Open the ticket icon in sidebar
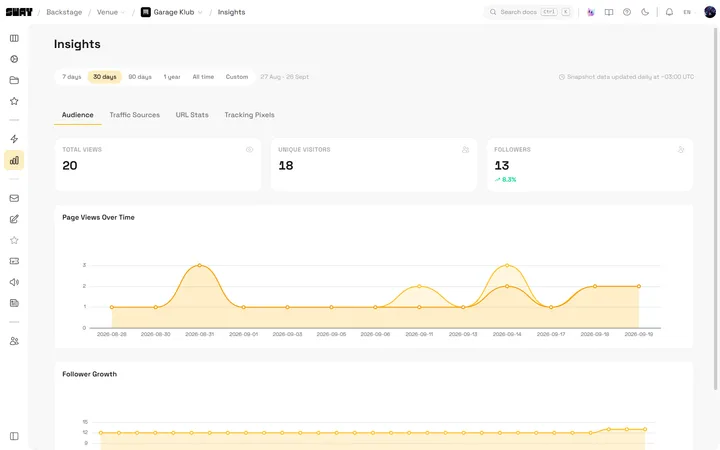Viewport: 720px width, 450px height. (x=14, y=261)
